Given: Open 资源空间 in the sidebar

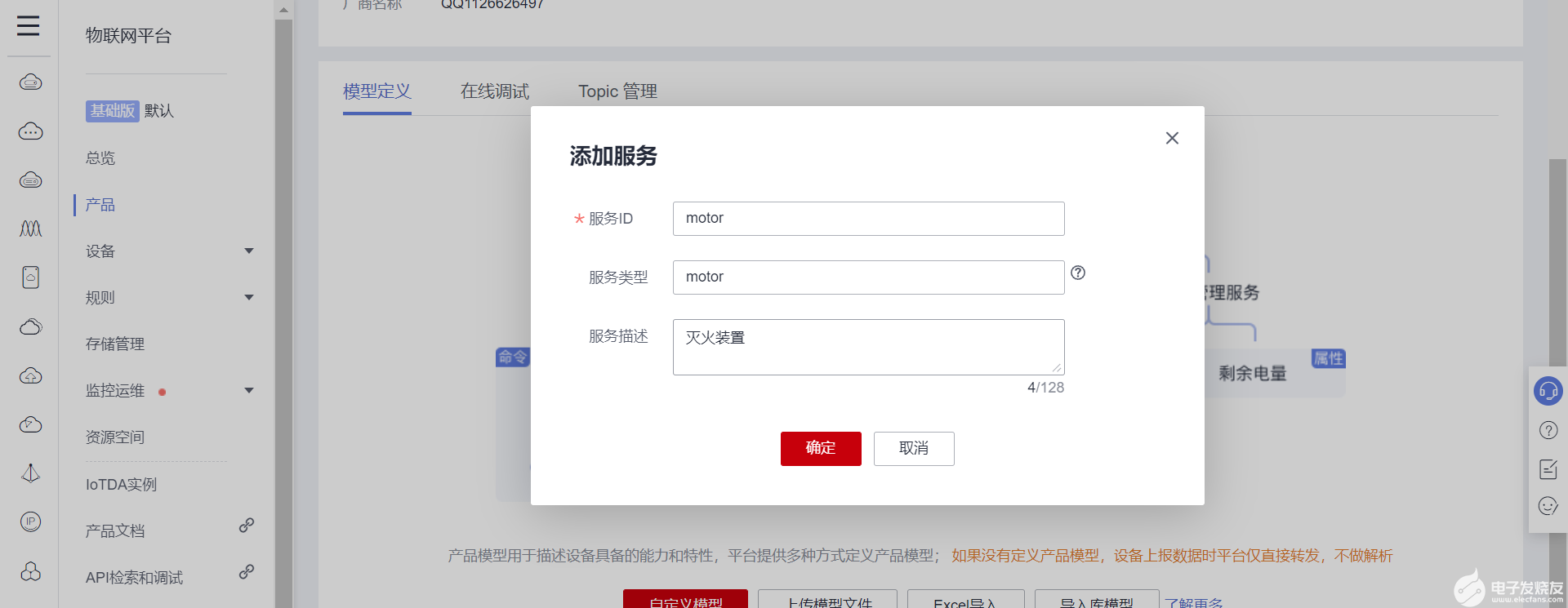Looking at the screenshot, I should pos(115,437).
